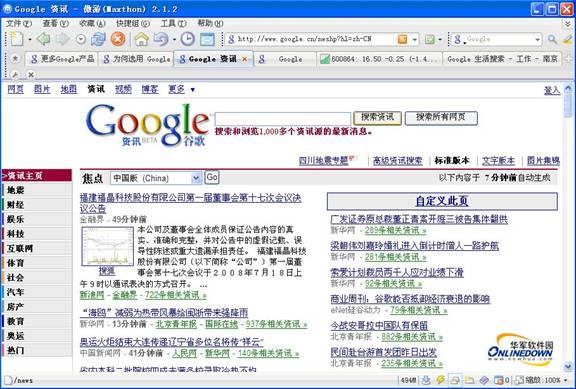The width and height of the screenshot is (576, 389).
Task: Click the new page toolbar icon
Action: [x=16, y=39]
